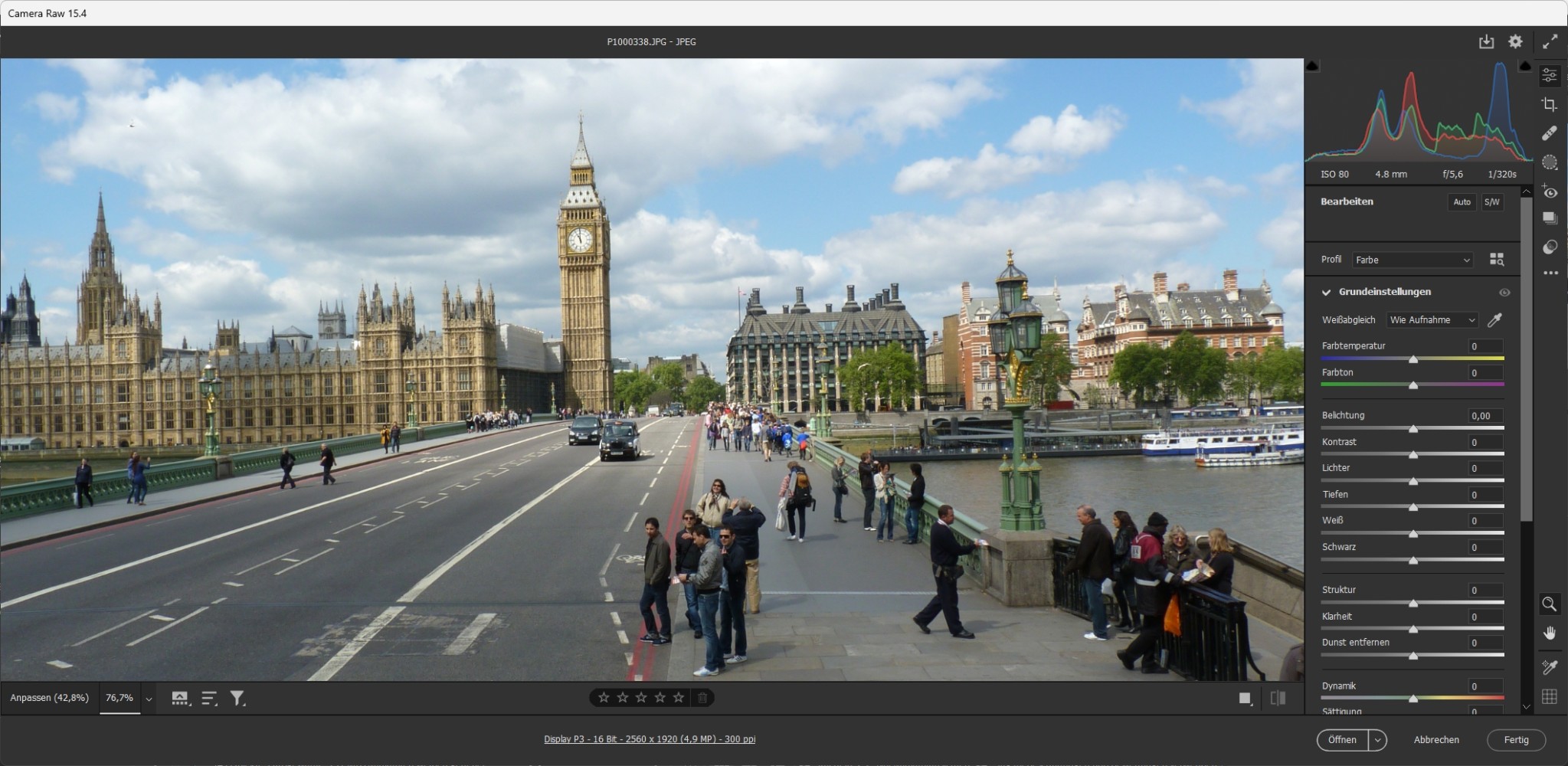Screen dimensions: 1568x766
Task: Toggle the shadow clipping warning in histogram
Action: 1312,67
